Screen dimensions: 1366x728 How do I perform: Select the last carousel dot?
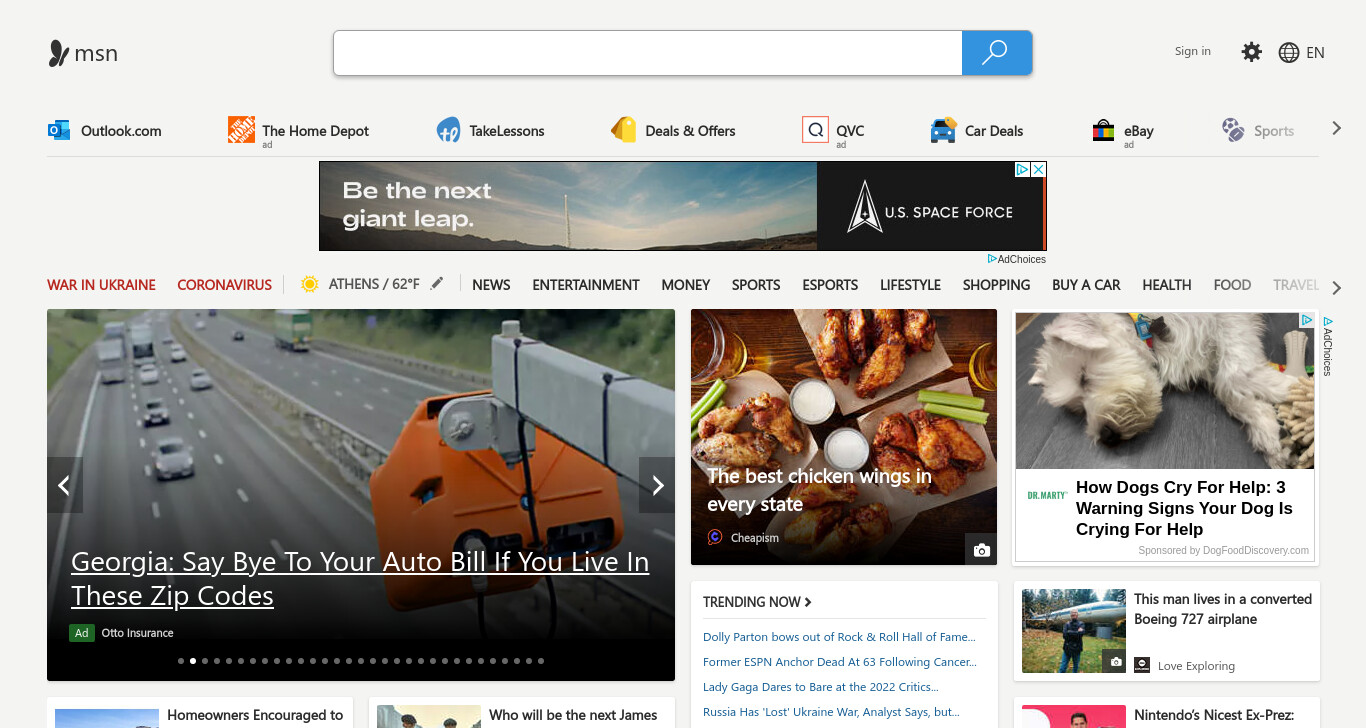(541, 661)
